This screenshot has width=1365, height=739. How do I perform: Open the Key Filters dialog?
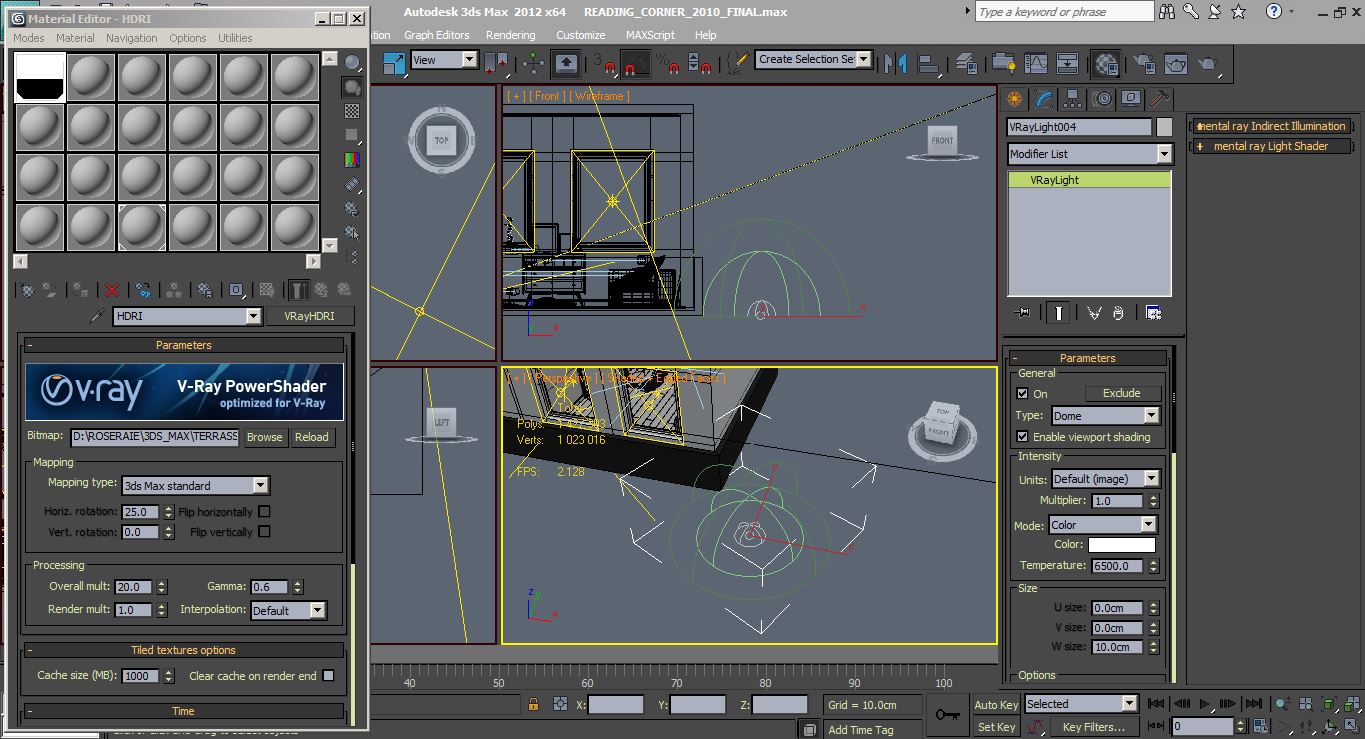pyautogui.click(x=1093, y=727)
